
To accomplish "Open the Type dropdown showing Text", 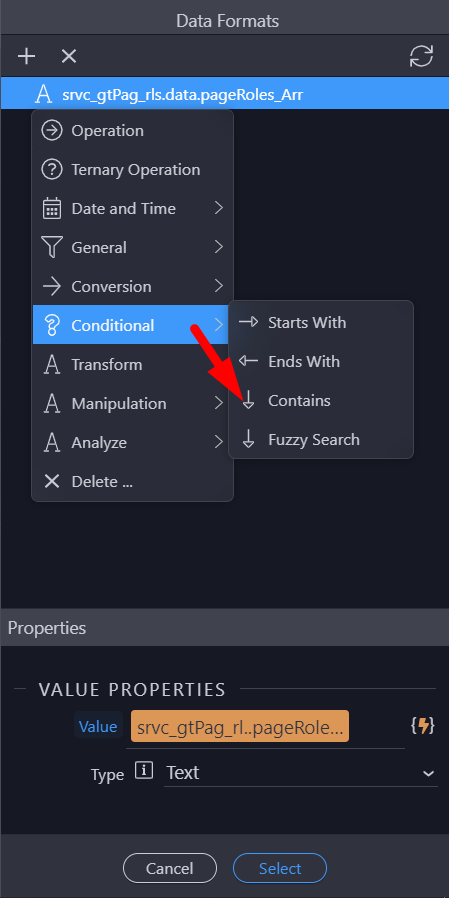I will [x=301, y=773].
